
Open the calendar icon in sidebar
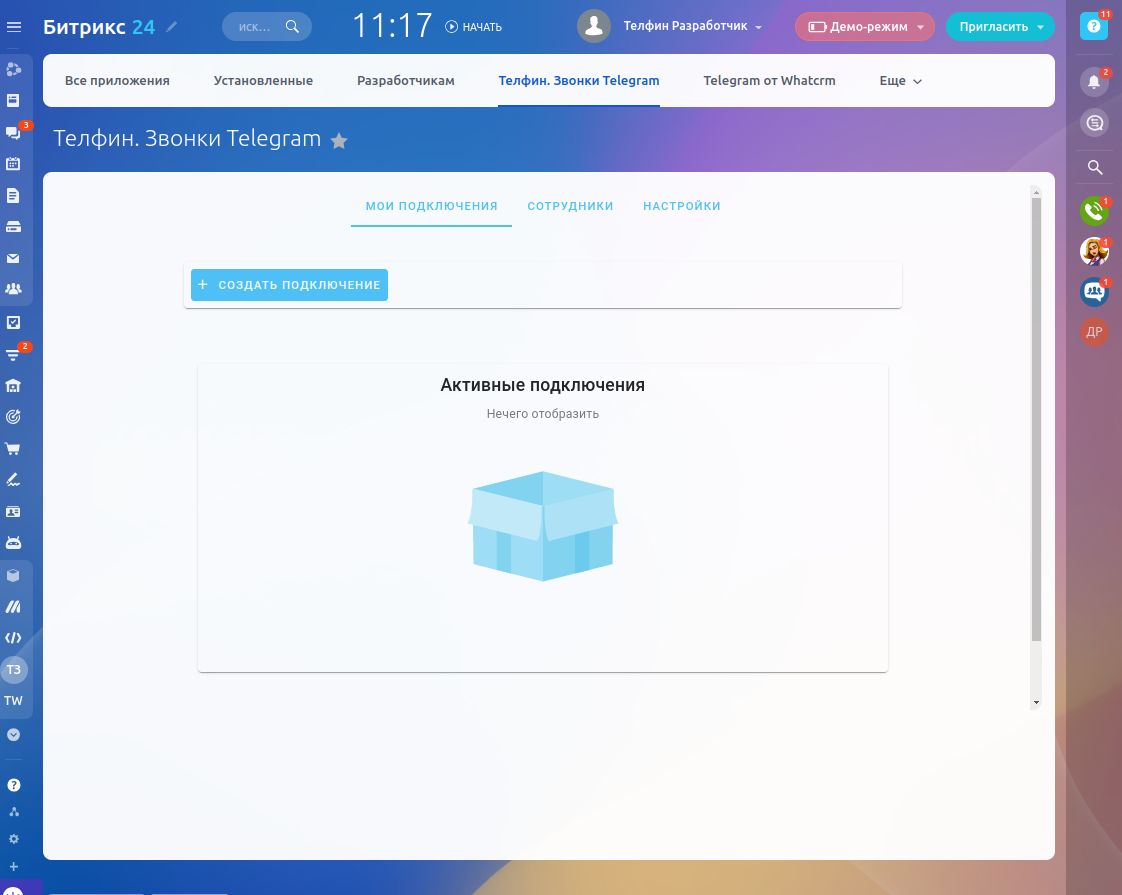[x=14, y=164]
